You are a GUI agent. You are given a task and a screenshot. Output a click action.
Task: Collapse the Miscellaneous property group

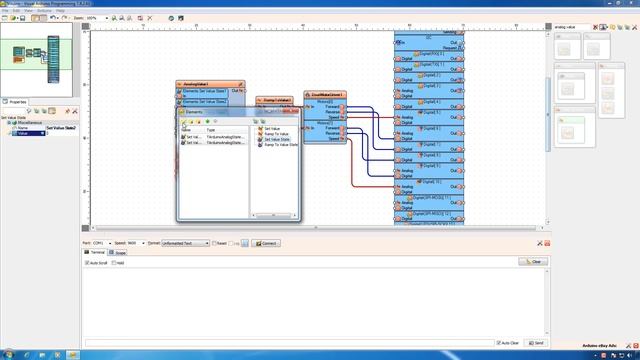pyautogui.click(x=9, y=122)
